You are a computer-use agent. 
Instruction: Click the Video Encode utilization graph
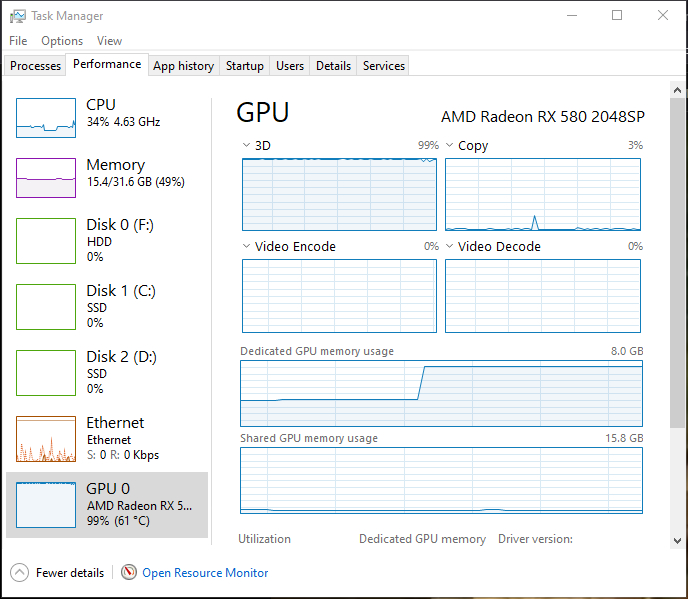(339, 296)
